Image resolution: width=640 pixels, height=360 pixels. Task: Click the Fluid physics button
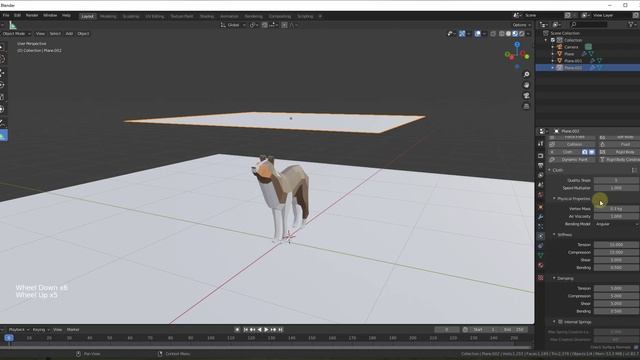pos(620,144)
